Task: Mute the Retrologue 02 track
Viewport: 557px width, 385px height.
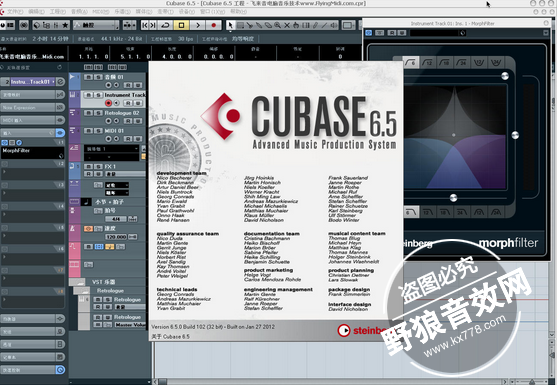Action: (88, 113)
